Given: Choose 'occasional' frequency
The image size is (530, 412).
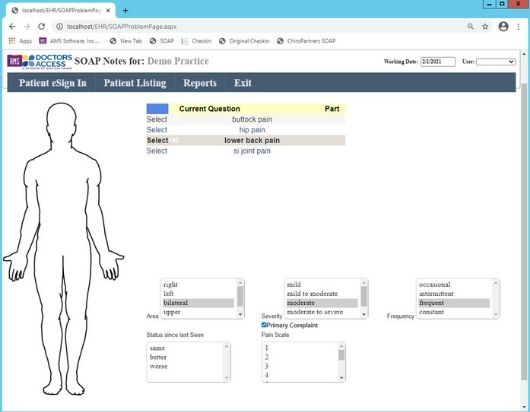Looking at the screenshot, I should (x=454, y=285).
